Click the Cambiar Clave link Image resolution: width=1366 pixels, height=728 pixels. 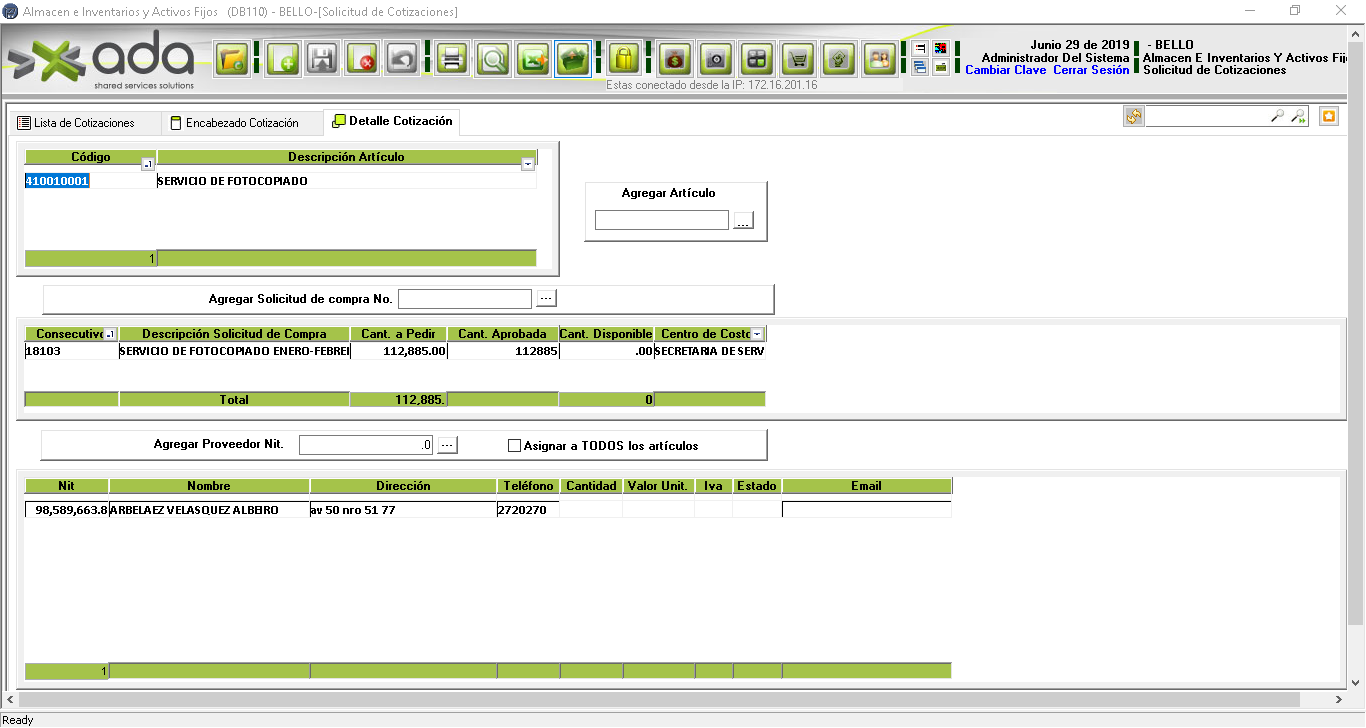click(1005, 70)
